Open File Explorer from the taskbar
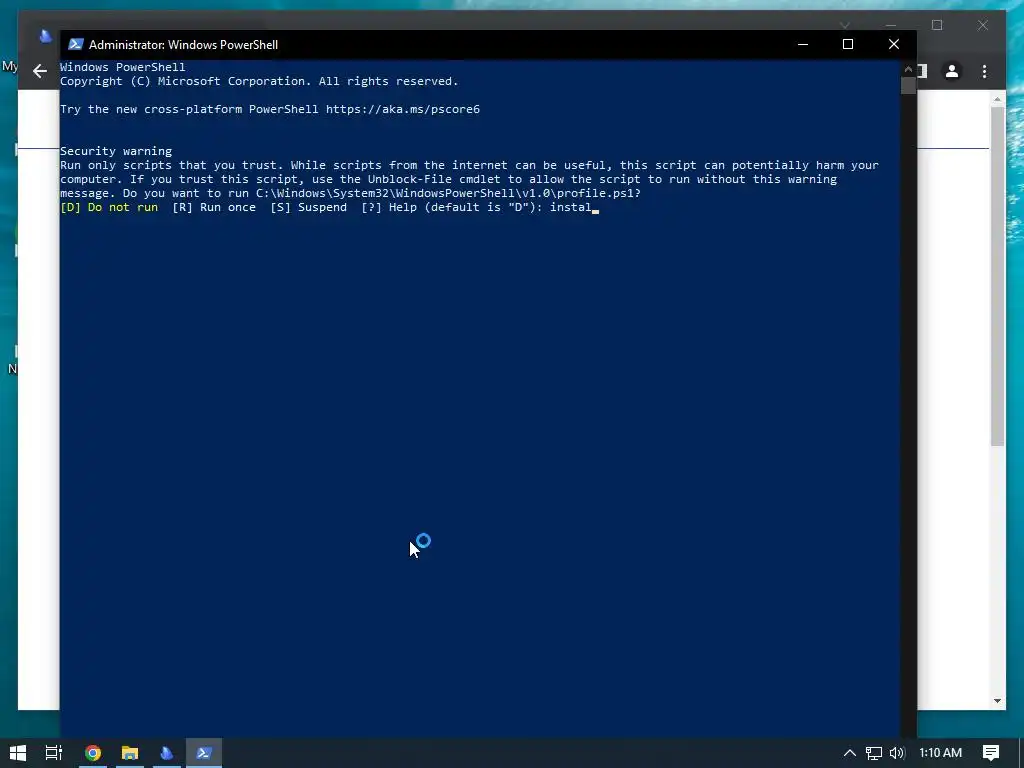1024x768 pixels. coord(130,753)
